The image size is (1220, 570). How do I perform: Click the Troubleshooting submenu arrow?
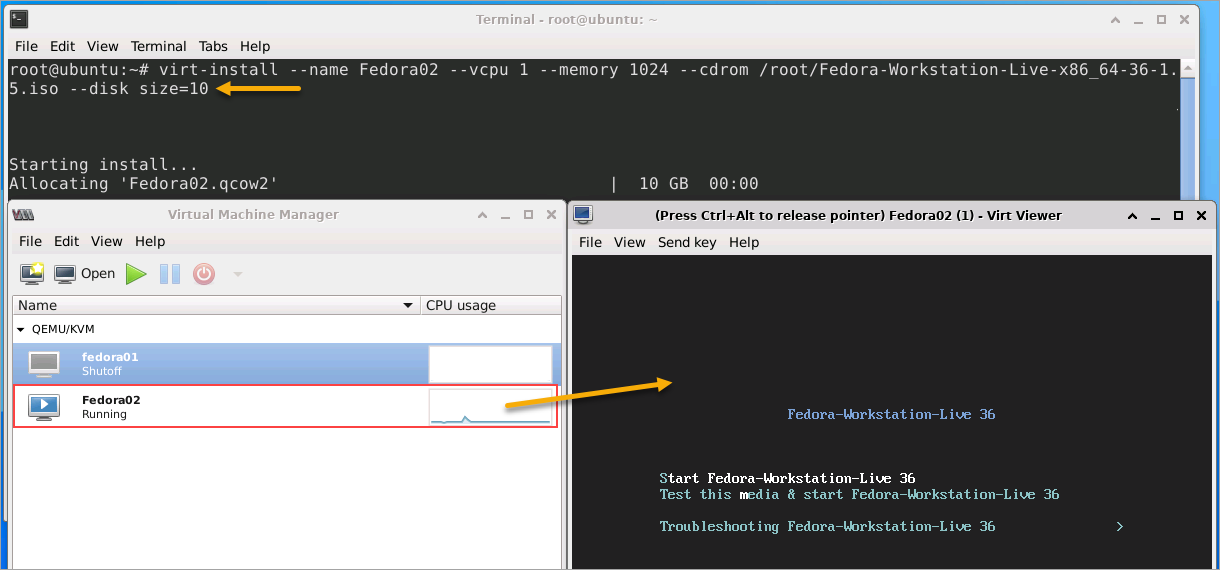coord(1120,526)
